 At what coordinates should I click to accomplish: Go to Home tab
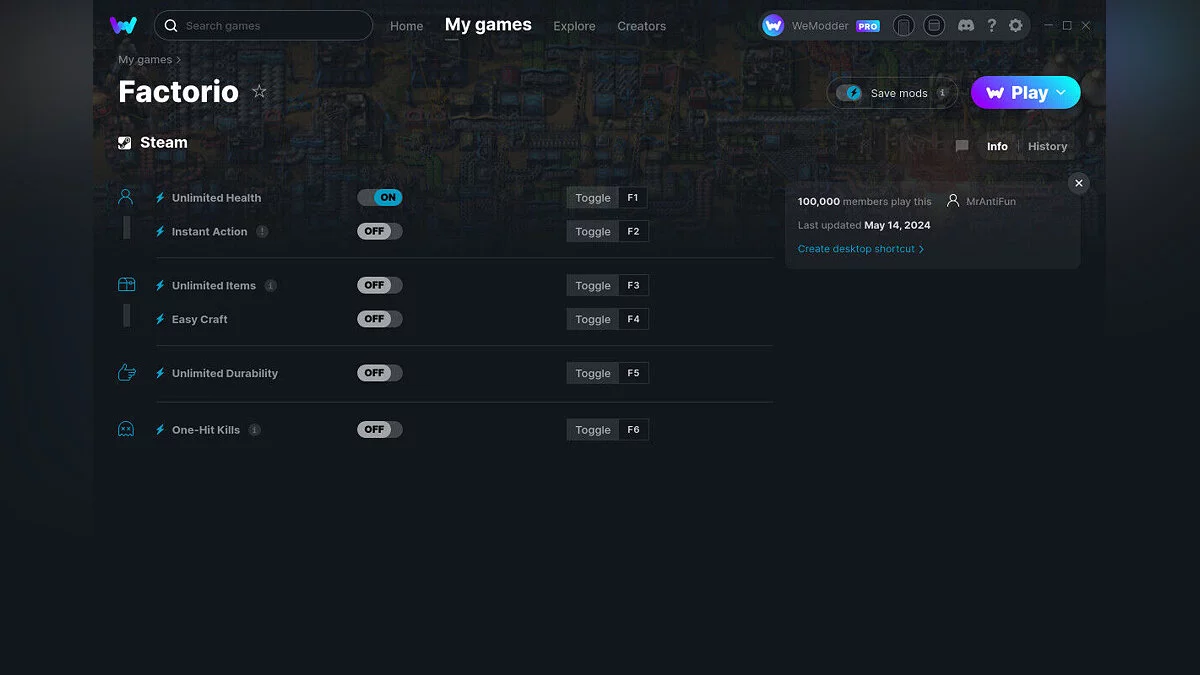[x=406, y=26]
